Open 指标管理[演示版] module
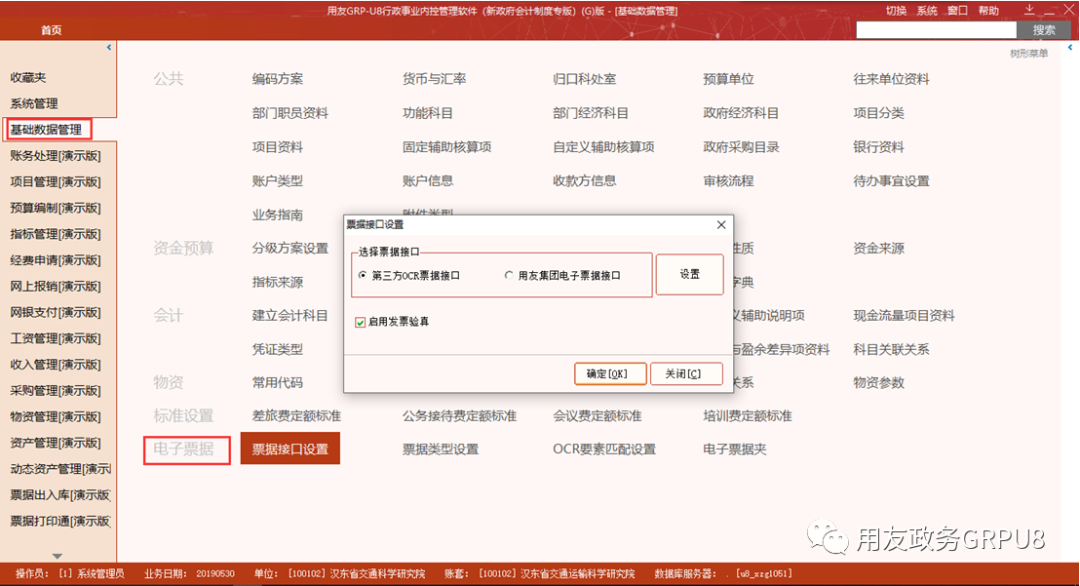The image size is (1080, 586). 55,234
